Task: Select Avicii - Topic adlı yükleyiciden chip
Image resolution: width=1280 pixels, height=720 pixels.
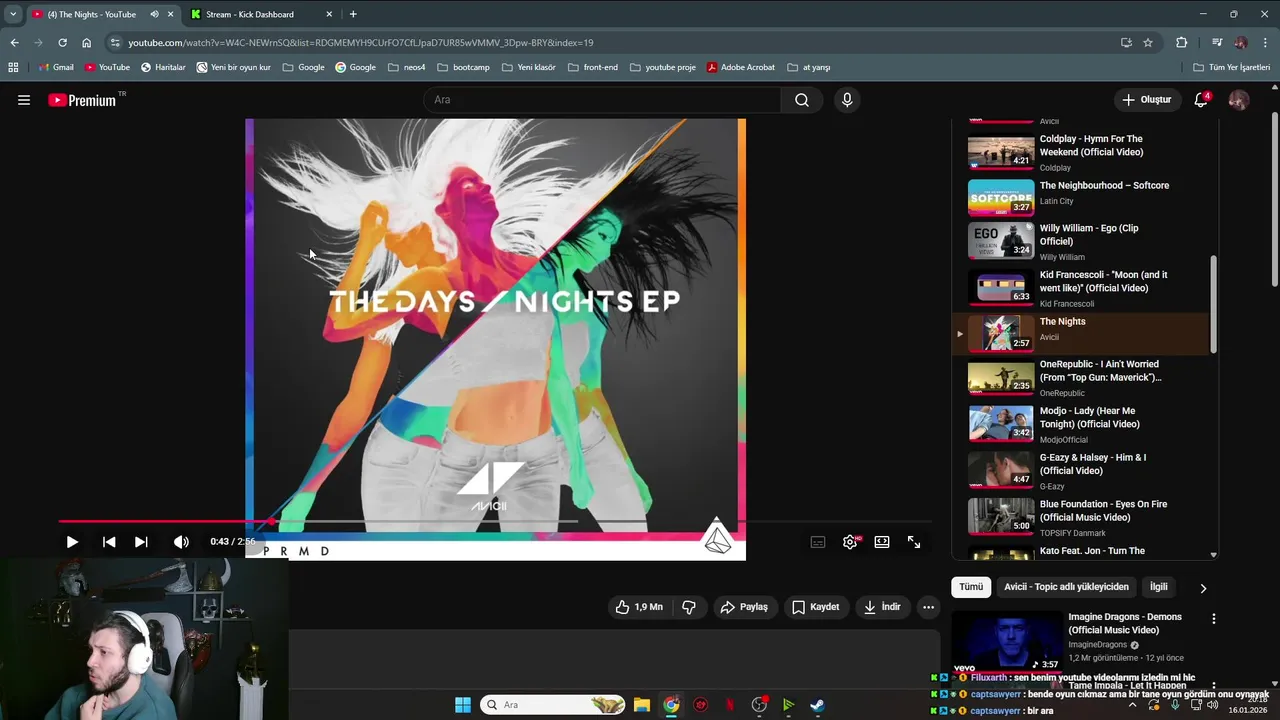Action: tap(1066, 587)
